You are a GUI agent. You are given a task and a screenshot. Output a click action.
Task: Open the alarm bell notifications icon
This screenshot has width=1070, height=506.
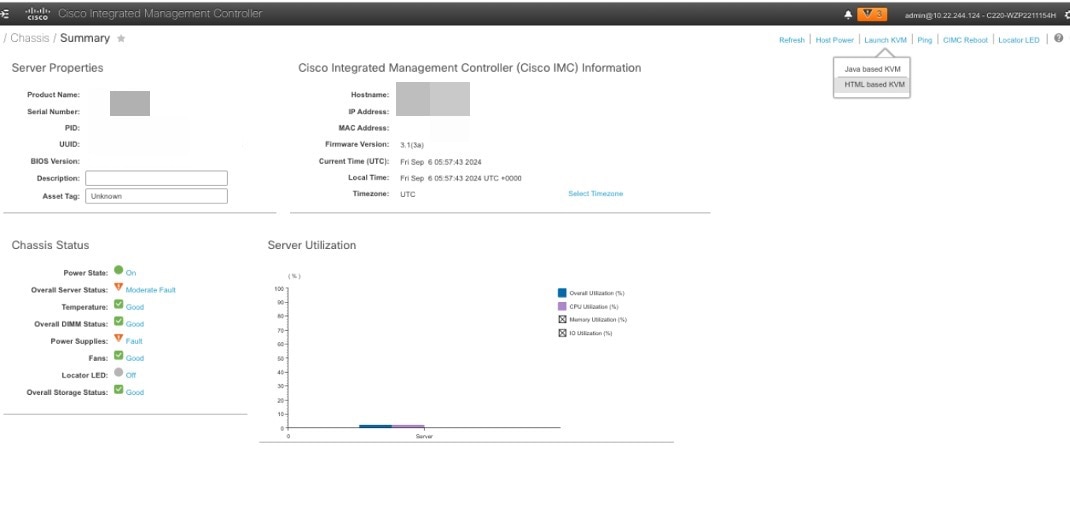click(x=848, y=14)
